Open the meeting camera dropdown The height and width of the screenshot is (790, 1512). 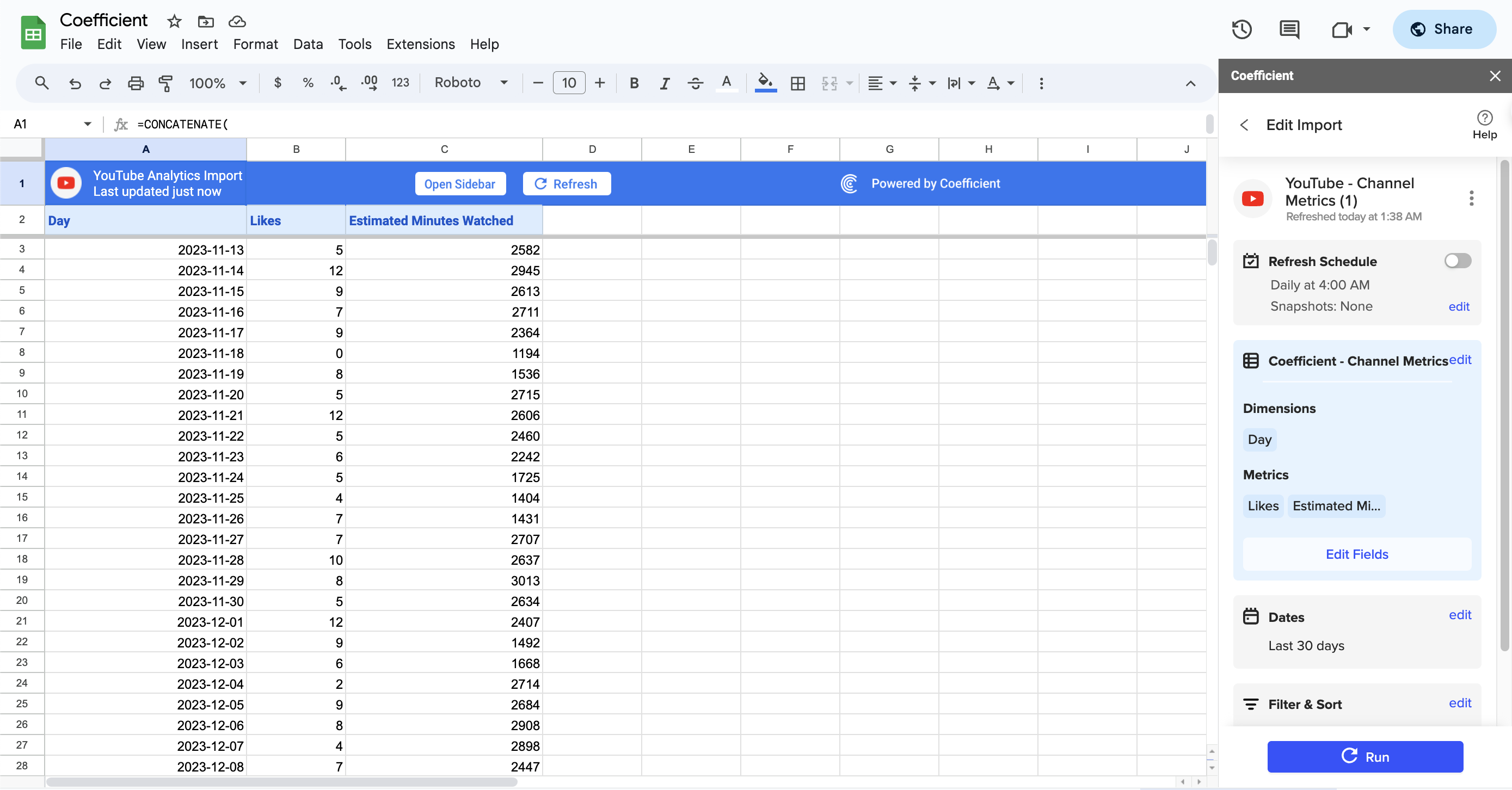pos(1367,29)
